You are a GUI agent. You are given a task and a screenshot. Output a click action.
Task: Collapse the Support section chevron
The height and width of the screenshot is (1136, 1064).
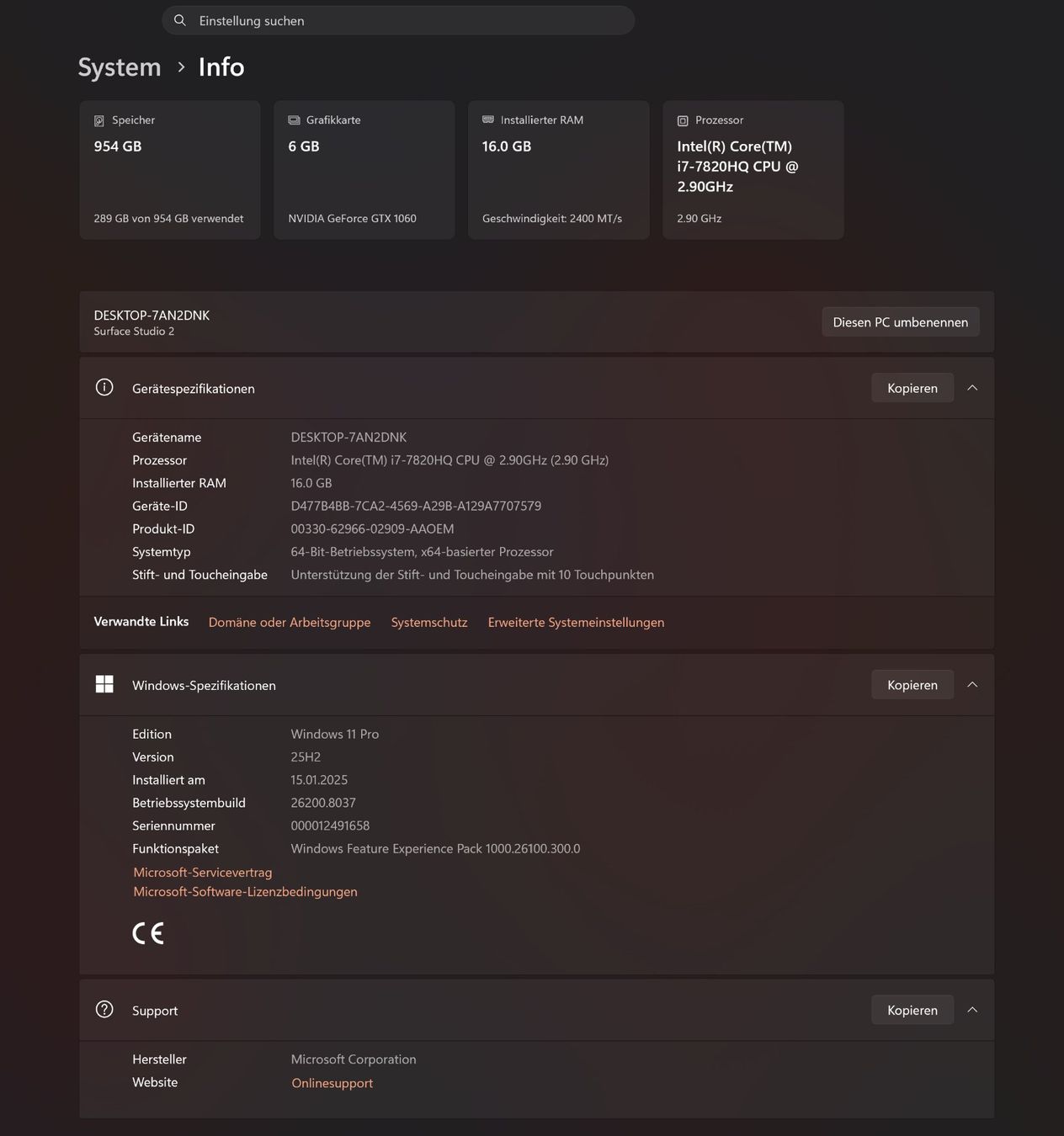coord(972,1010)
